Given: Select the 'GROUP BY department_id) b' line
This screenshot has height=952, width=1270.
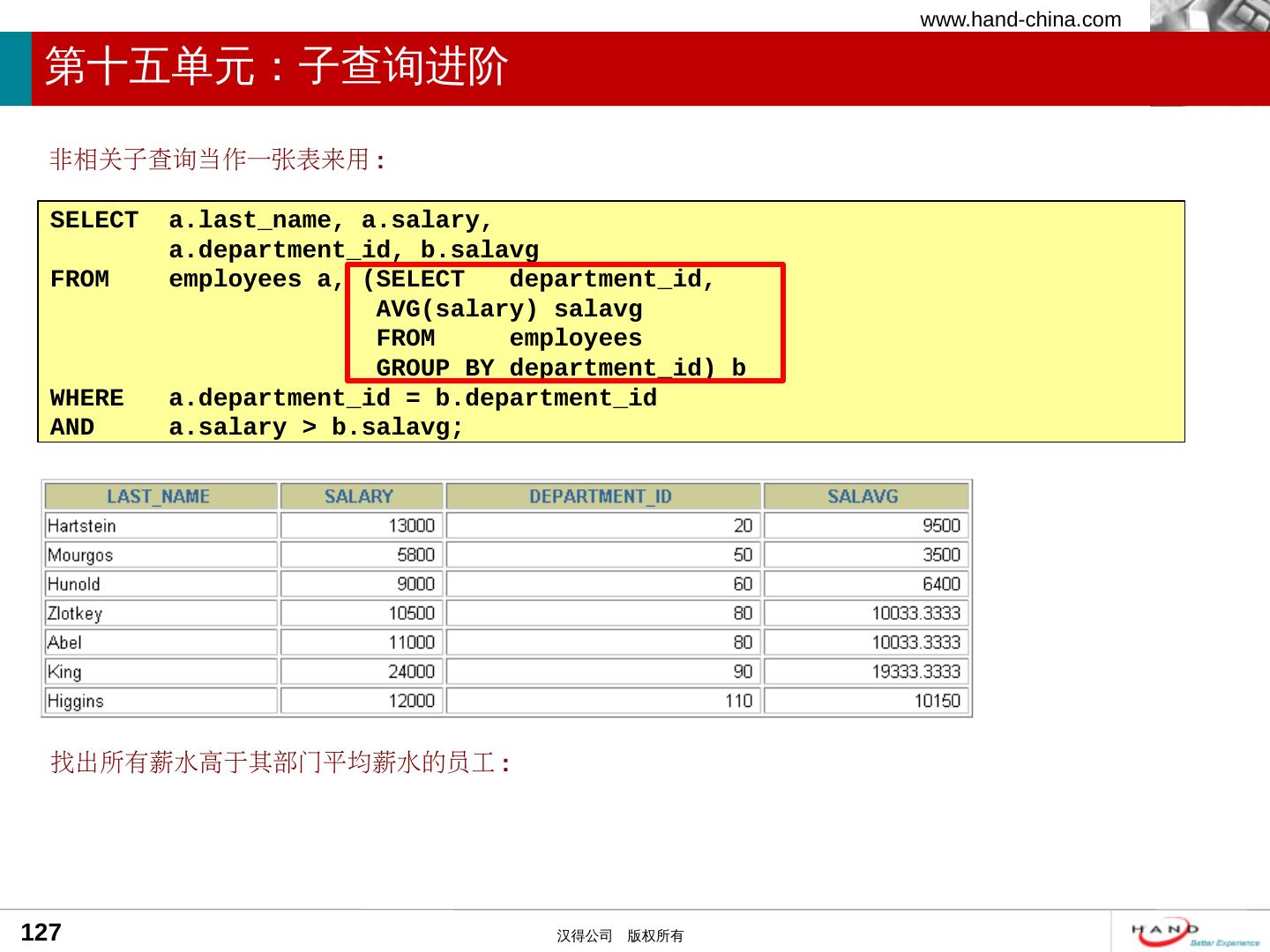Looking at the screenshot, I should [x=561, y=368].
